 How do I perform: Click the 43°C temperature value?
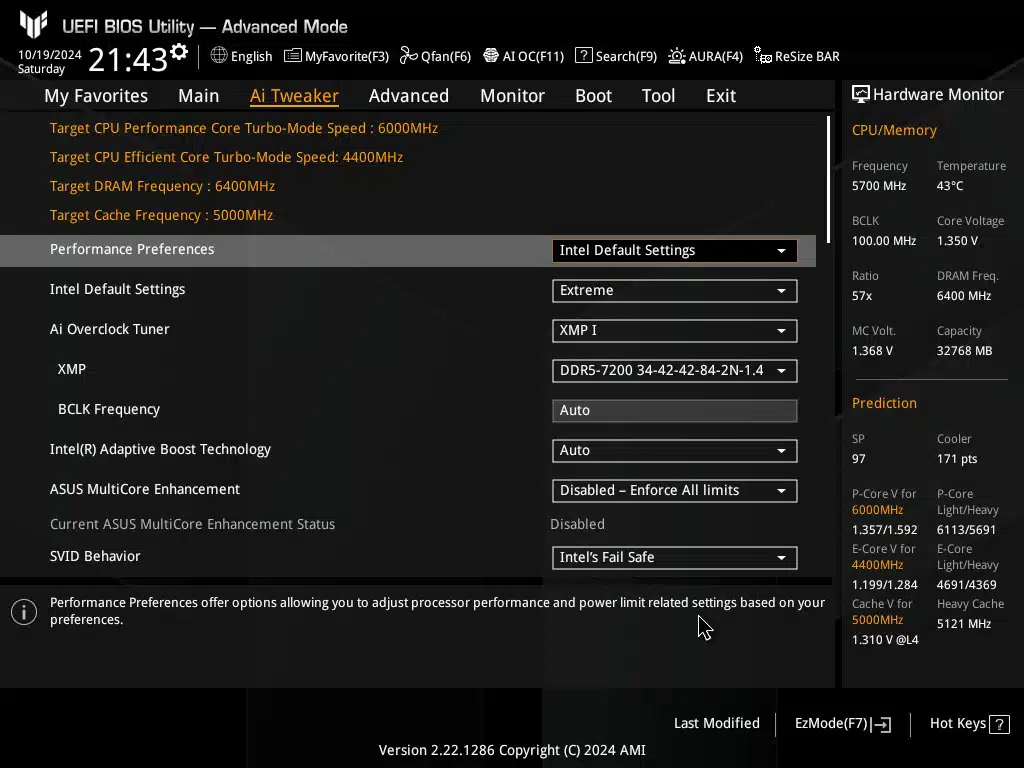tap(950, 186)
